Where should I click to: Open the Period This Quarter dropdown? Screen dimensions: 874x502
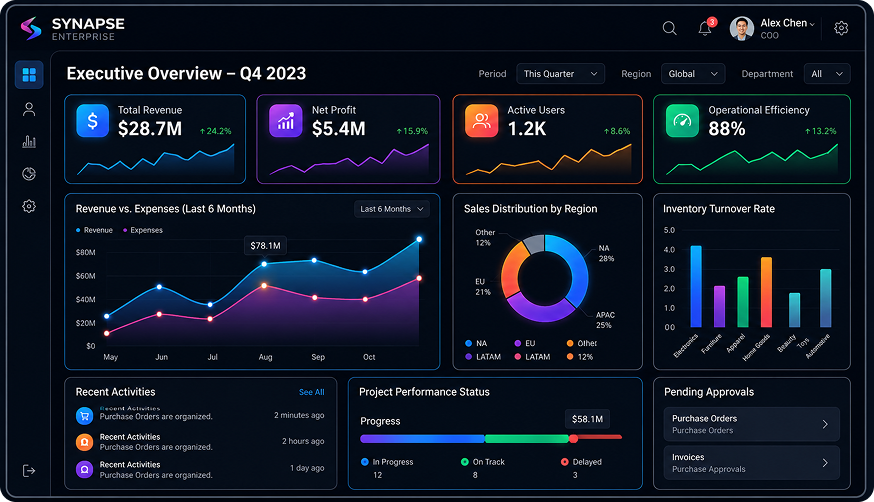[560, 74]
